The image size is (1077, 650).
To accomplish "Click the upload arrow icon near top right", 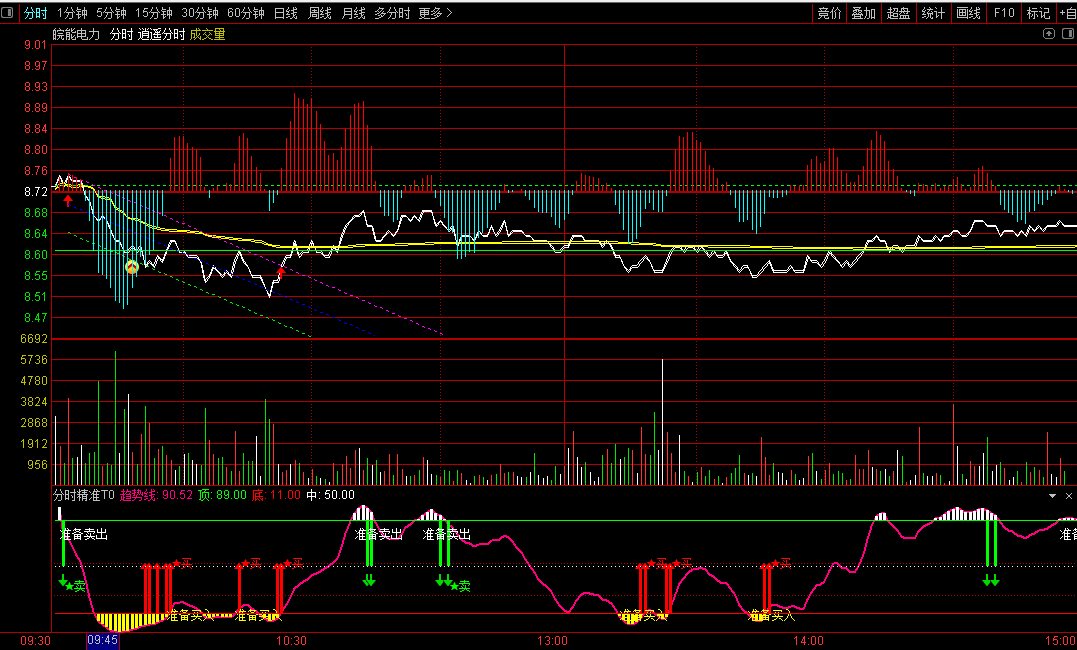I will tap(1047, 34).
